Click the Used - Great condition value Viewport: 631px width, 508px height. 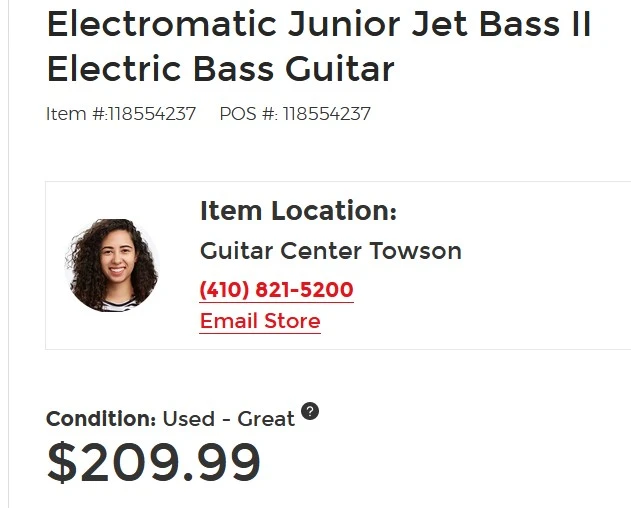coord(229,418)
